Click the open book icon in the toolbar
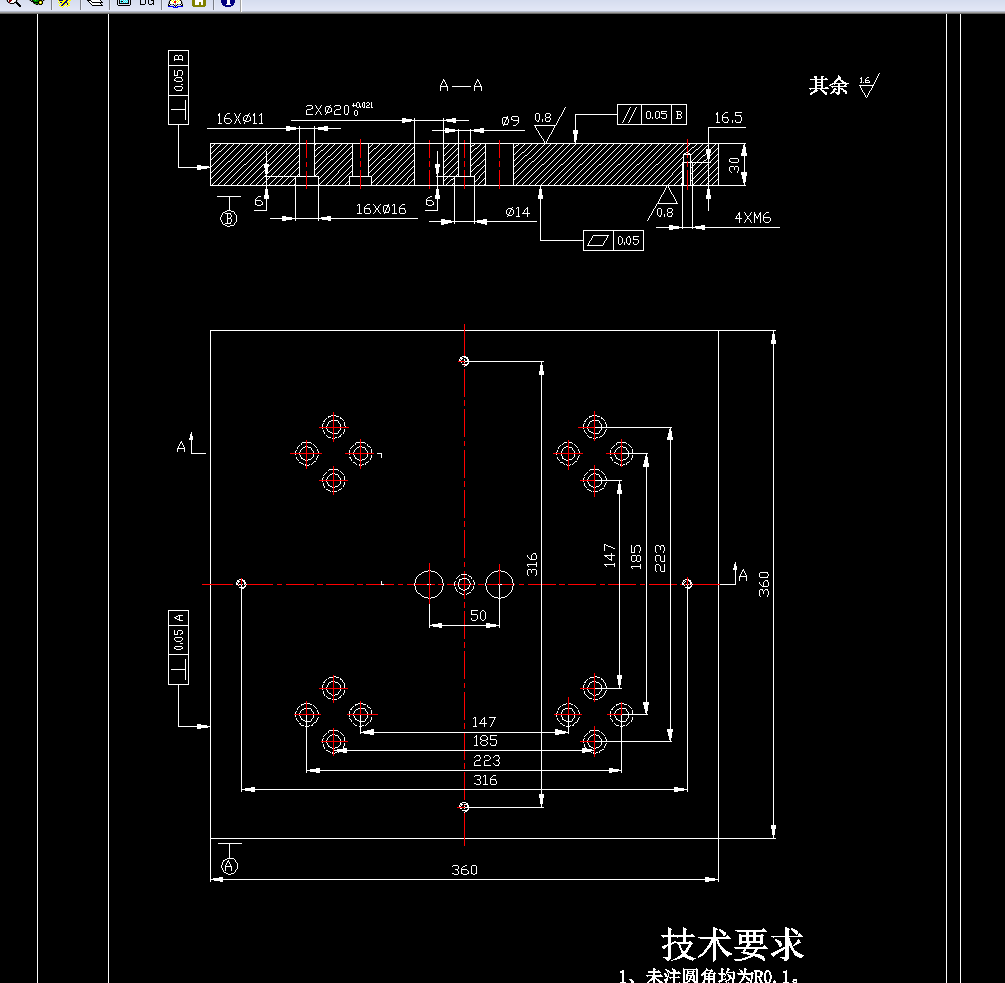Screen dimensions: 1005x983 click(175, 3)
